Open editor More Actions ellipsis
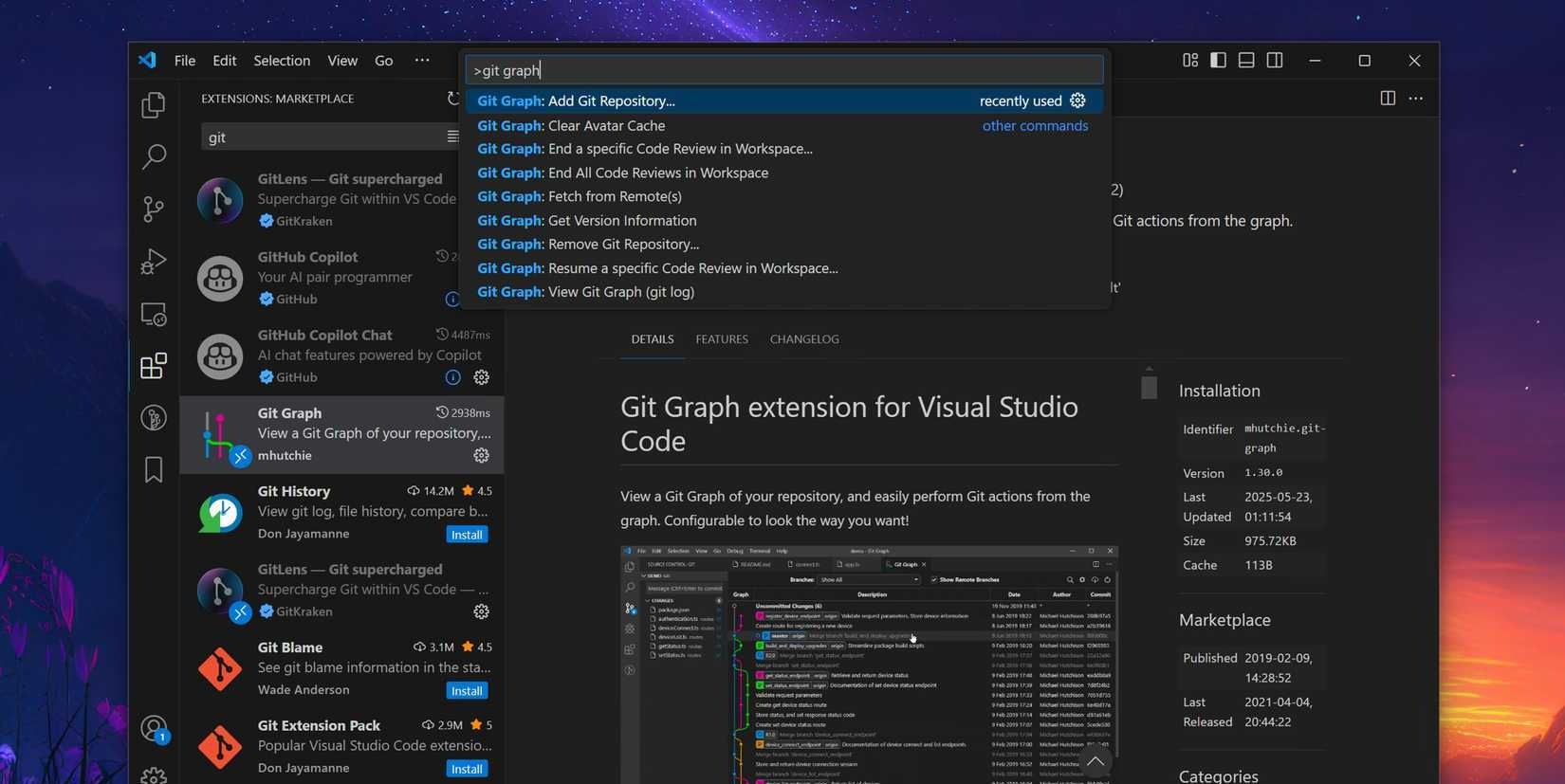This screenshot has width=1565, height=784. 1416,98
